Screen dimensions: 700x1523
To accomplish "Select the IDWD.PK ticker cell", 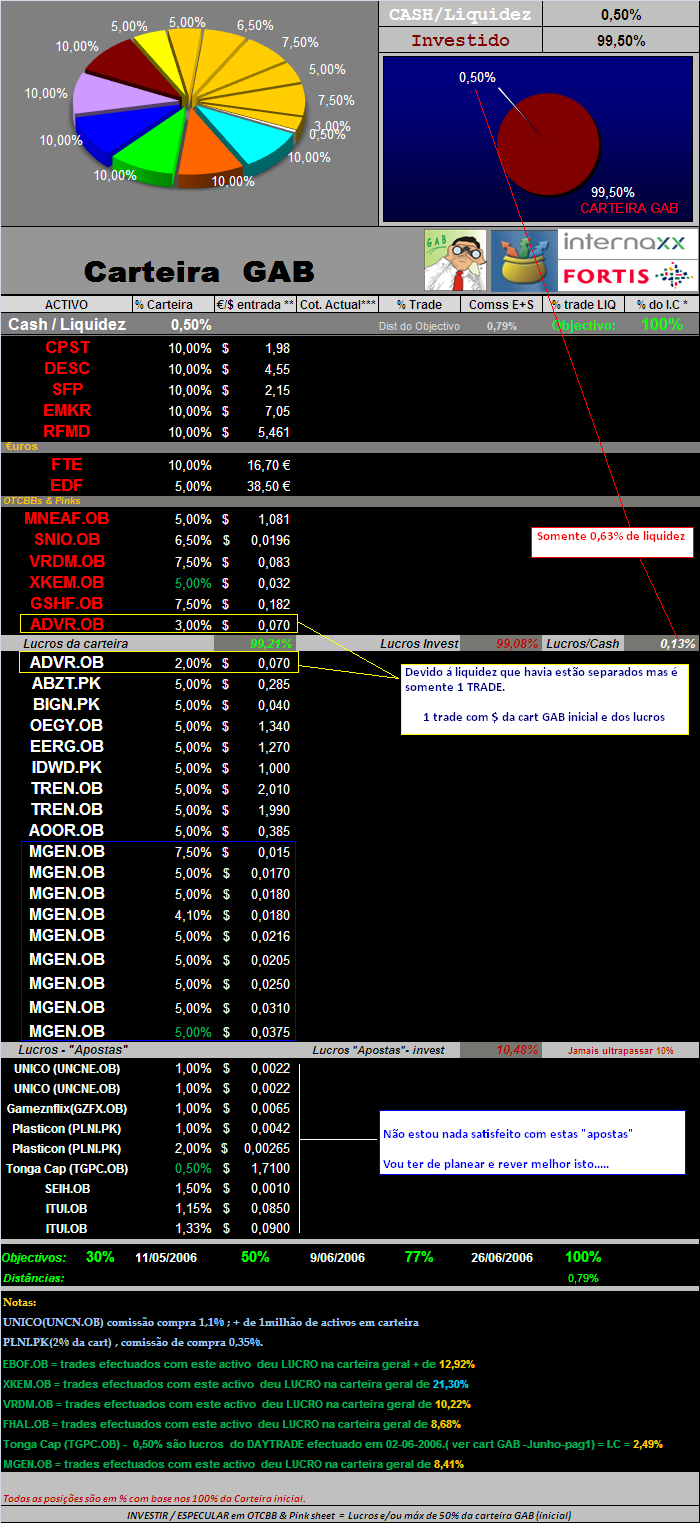I will (67, 768).
